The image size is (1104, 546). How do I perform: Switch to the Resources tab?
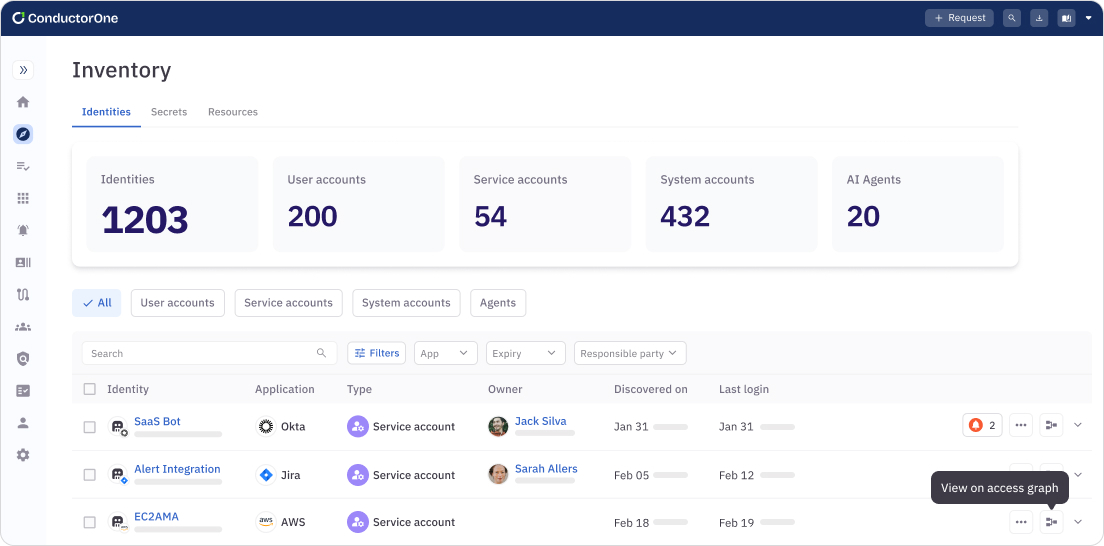tap(233, 112)
